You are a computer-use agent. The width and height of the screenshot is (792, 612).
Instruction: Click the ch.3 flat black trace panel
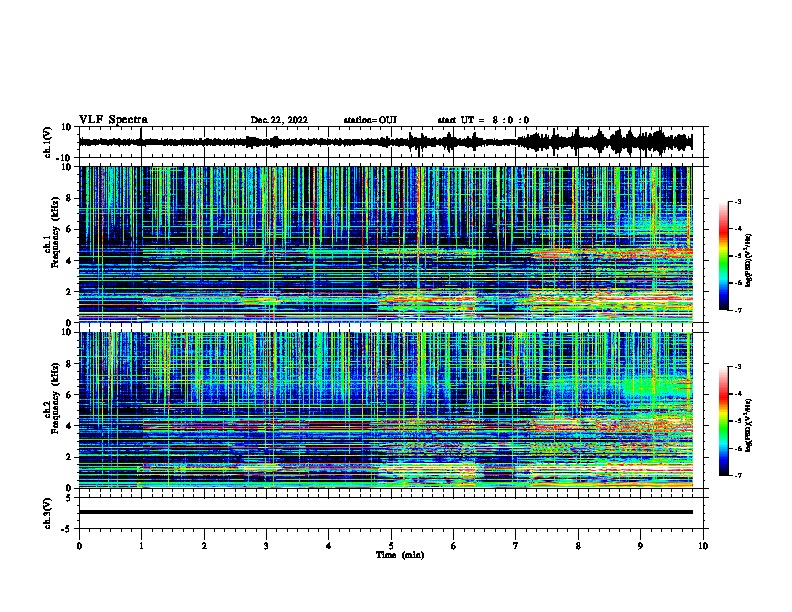[385, 512]
